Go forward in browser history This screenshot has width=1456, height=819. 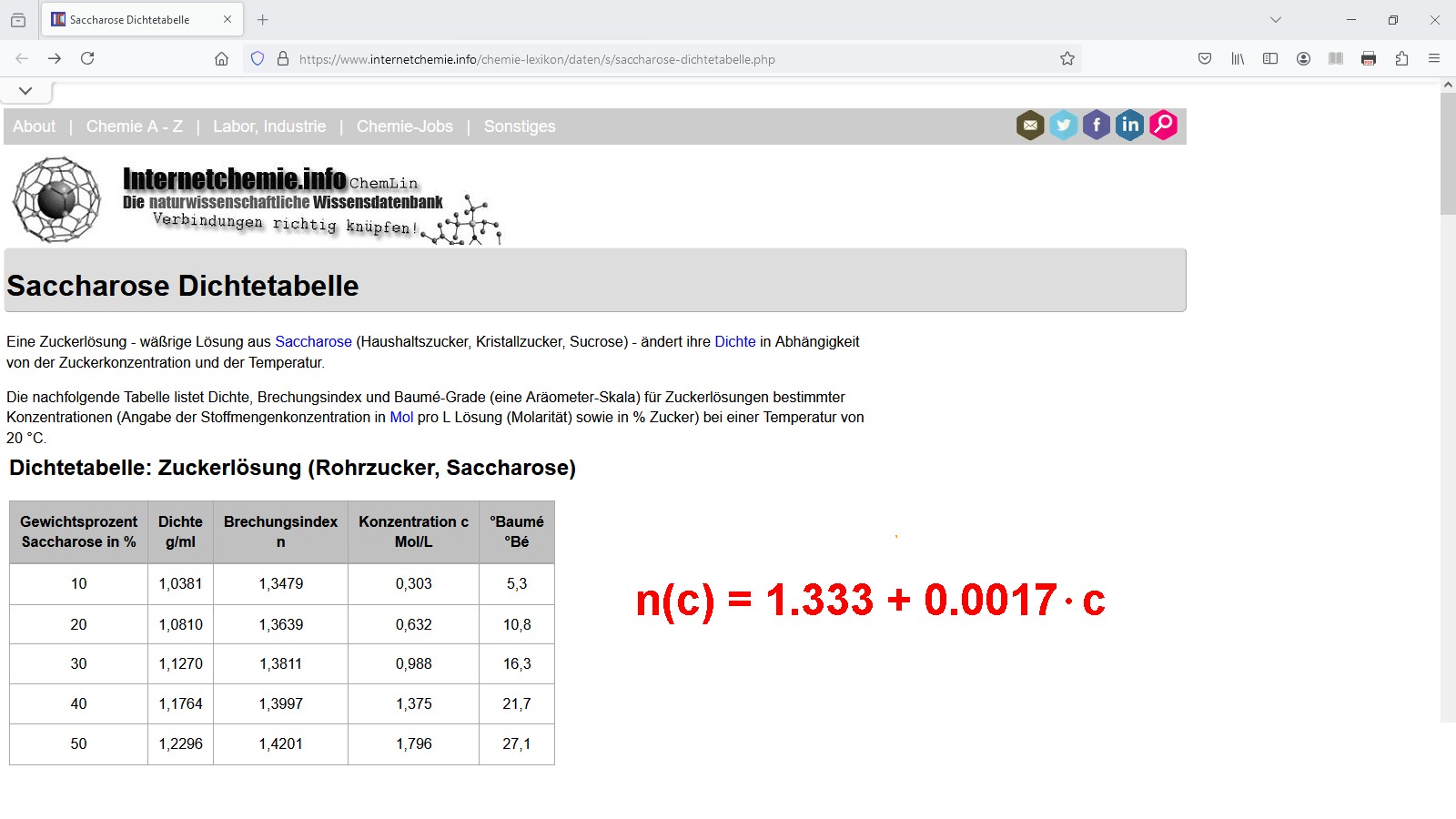[55, 58]
